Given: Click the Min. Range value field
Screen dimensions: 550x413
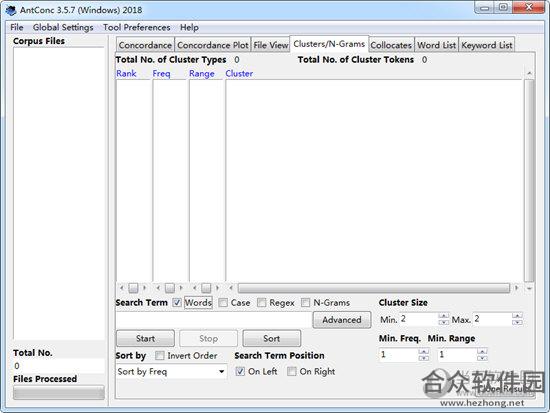Looking at the screenshot, I should tap(457, 355).
